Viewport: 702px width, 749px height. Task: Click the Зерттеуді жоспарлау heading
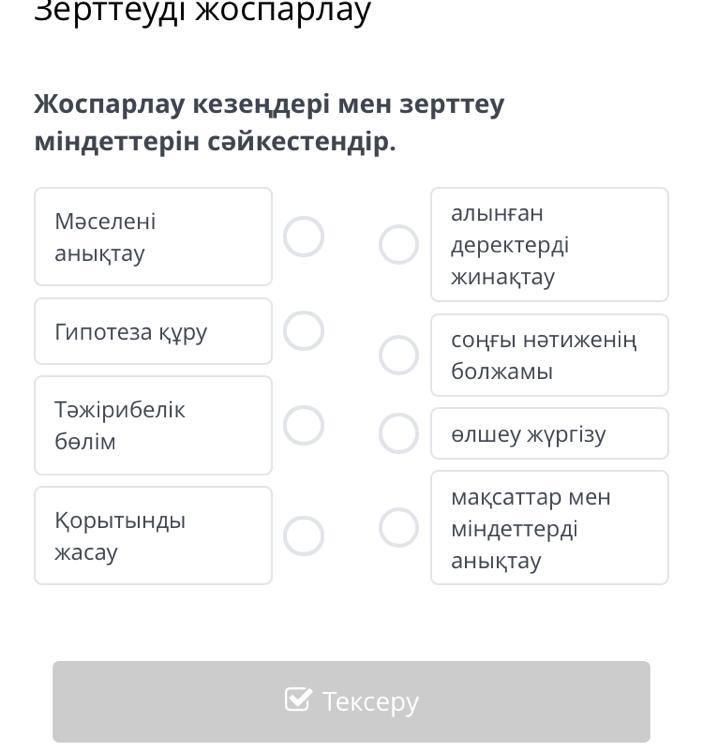pyautogui.click(x=202, y=12)
